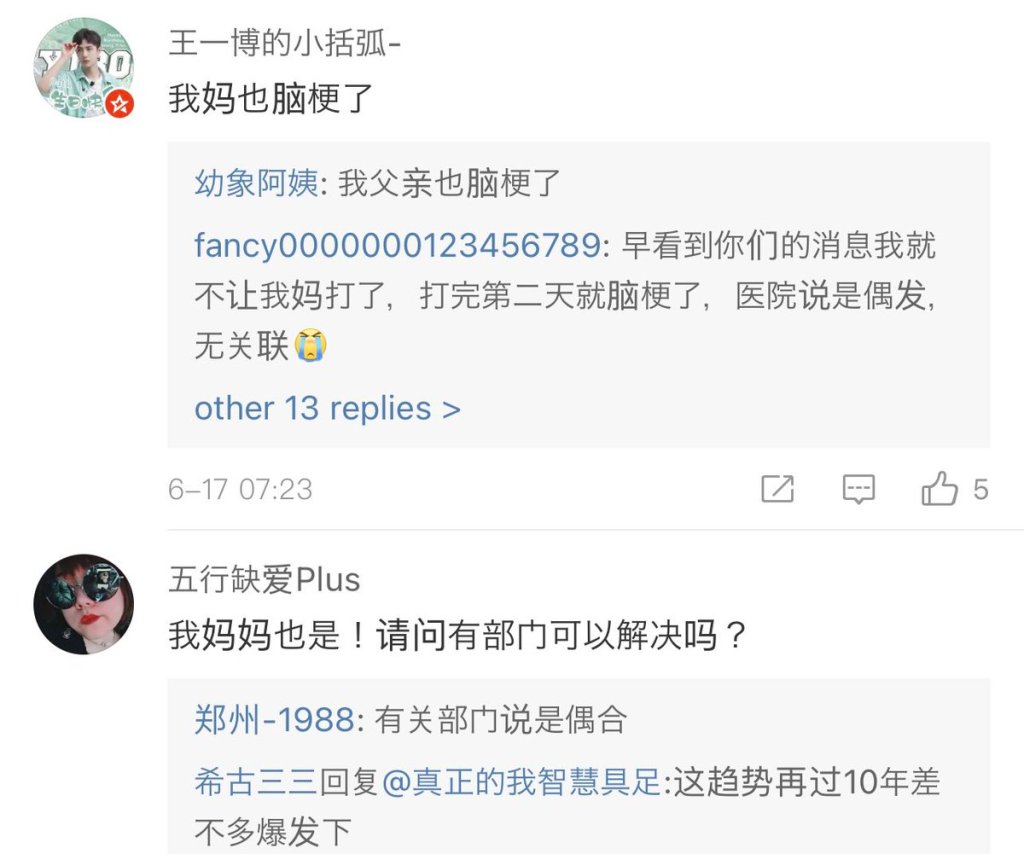This screenshot has width=1024, height=854.
Task: Tap the verified badge on first avatar
Action: tap(120, 104)
